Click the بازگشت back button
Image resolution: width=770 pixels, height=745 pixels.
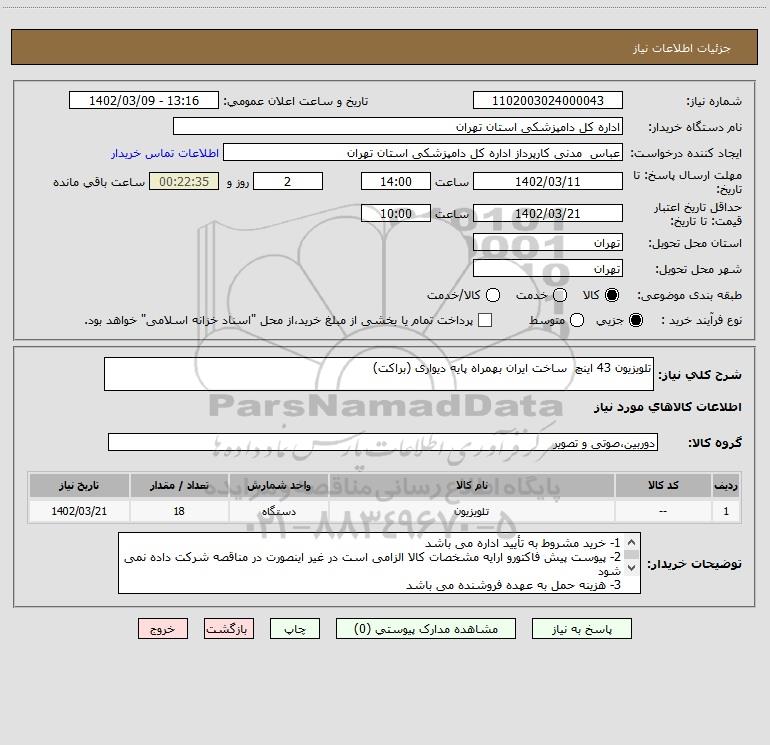pos(229,629)
